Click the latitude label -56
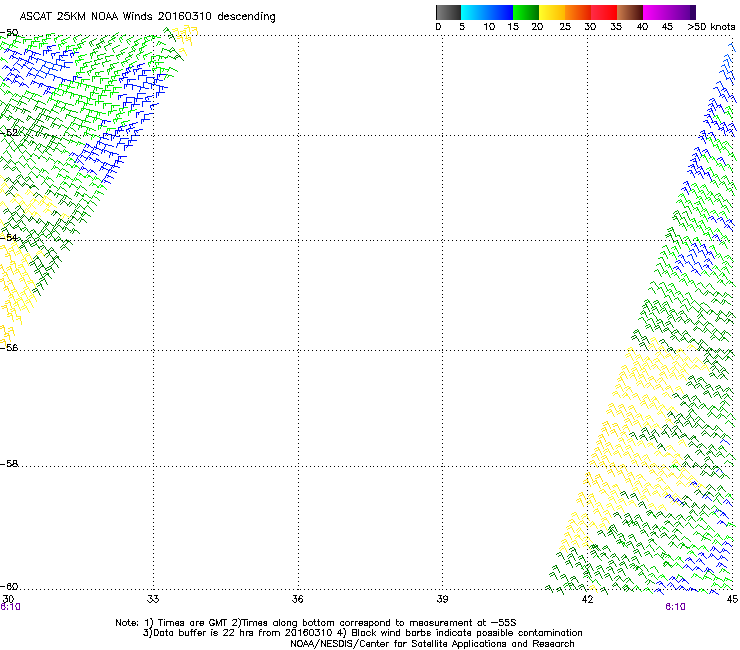Image resolution: width=740 pixels, height=650 pixels. click(x=9, y=347)
